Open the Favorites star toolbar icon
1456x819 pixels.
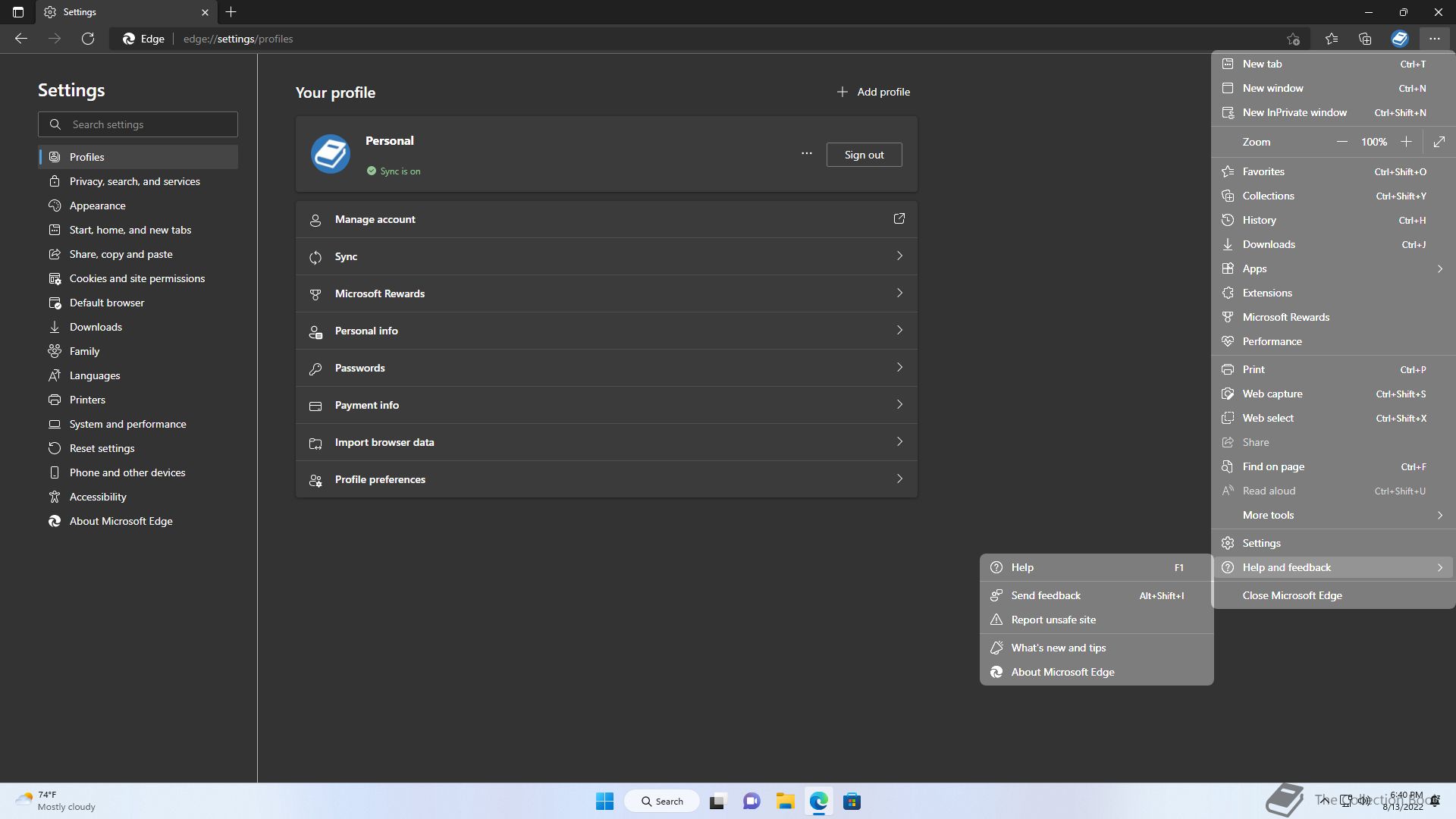click(1332, 39)
